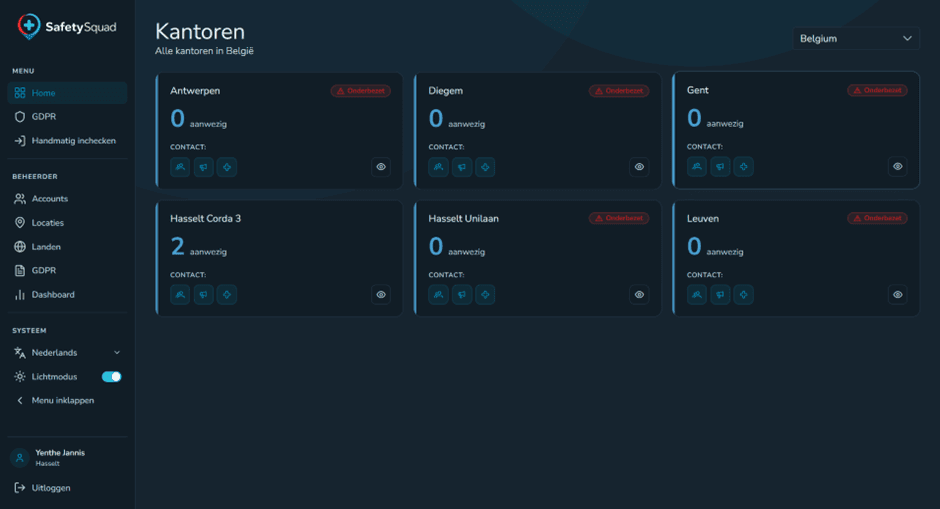Screen dimensions: 940x509
Task: Click the Diegem card title
Action: pos(445,91)
